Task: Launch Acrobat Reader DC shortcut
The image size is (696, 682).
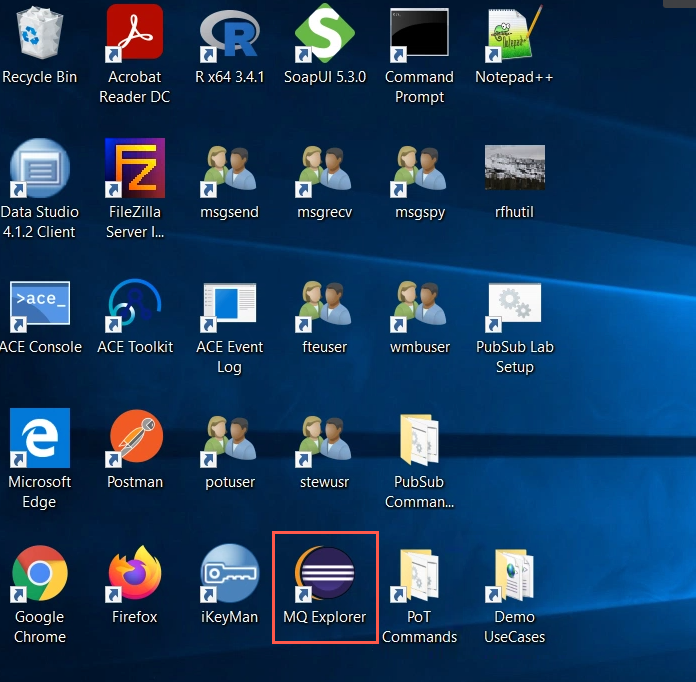Action: pos(134,33)
